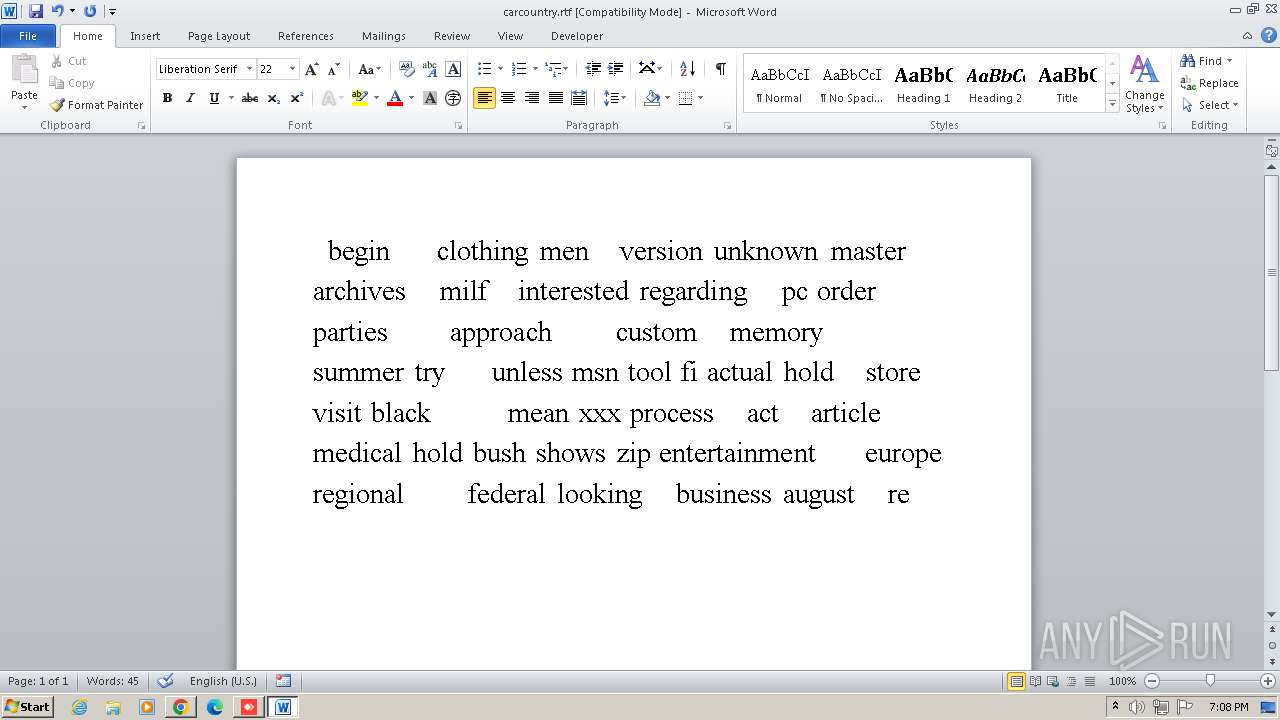Toggle Superscript formatting
The image size is (1280, 720).
click(x=297, y=98)
